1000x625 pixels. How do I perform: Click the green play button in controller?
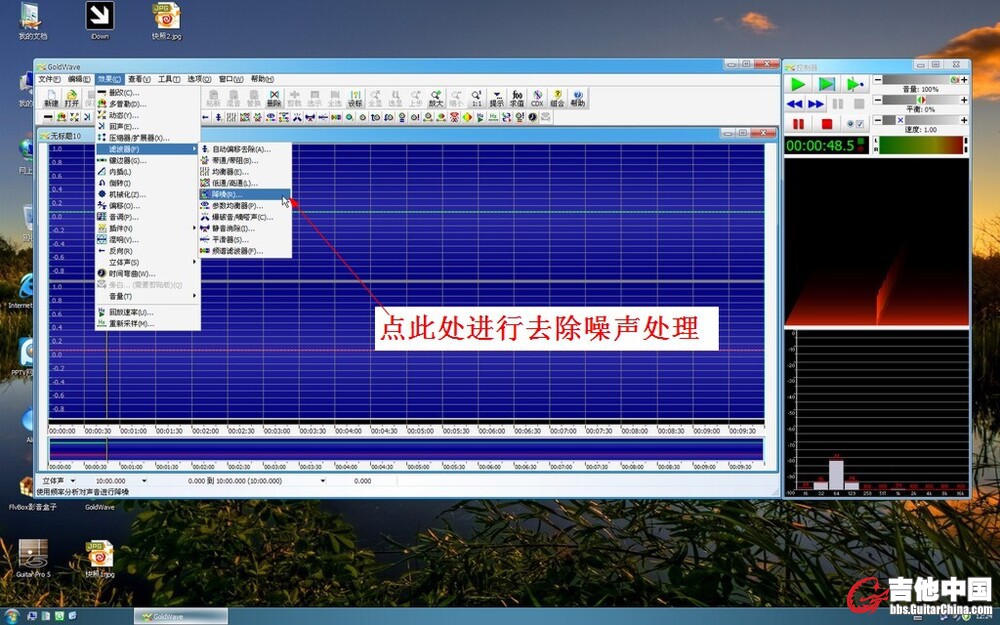(798, 84)
